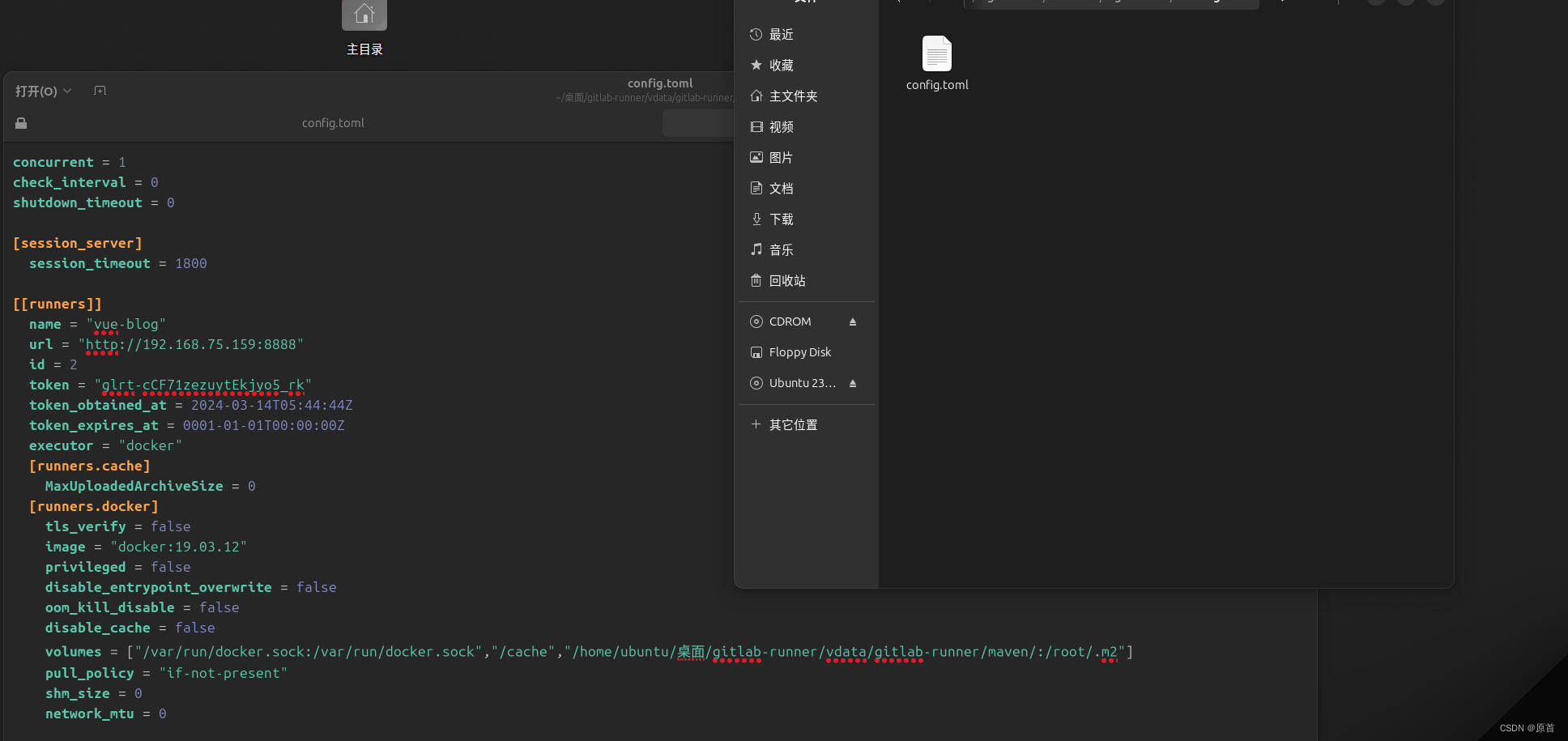This screenshot has width=1568, height=741.
Task: Click the tls_verify = false line
Action: (118, 526)
